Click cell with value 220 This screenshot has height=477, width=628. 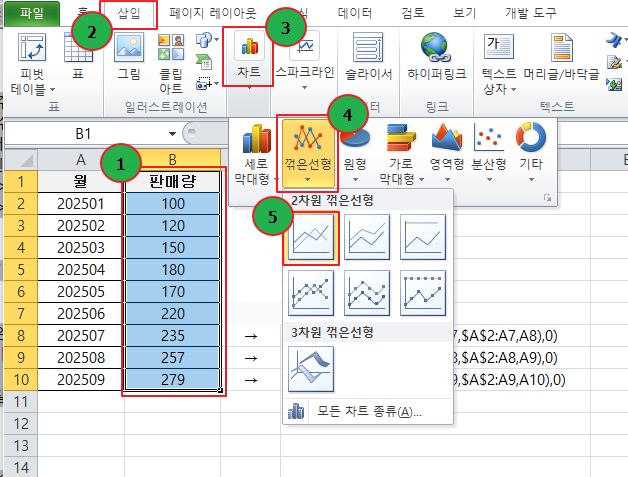point(173,314)
